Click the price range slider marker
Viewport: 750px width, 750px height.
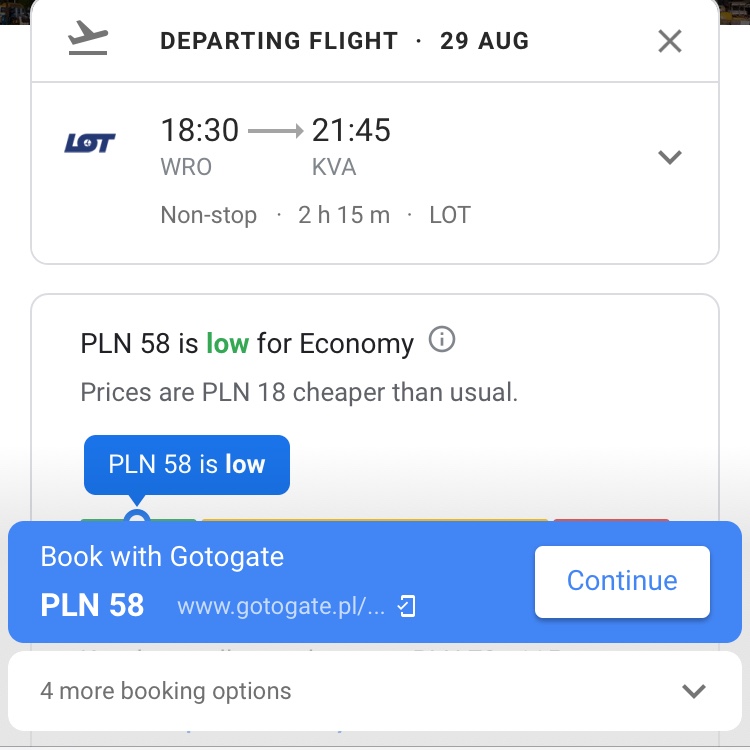137,517
